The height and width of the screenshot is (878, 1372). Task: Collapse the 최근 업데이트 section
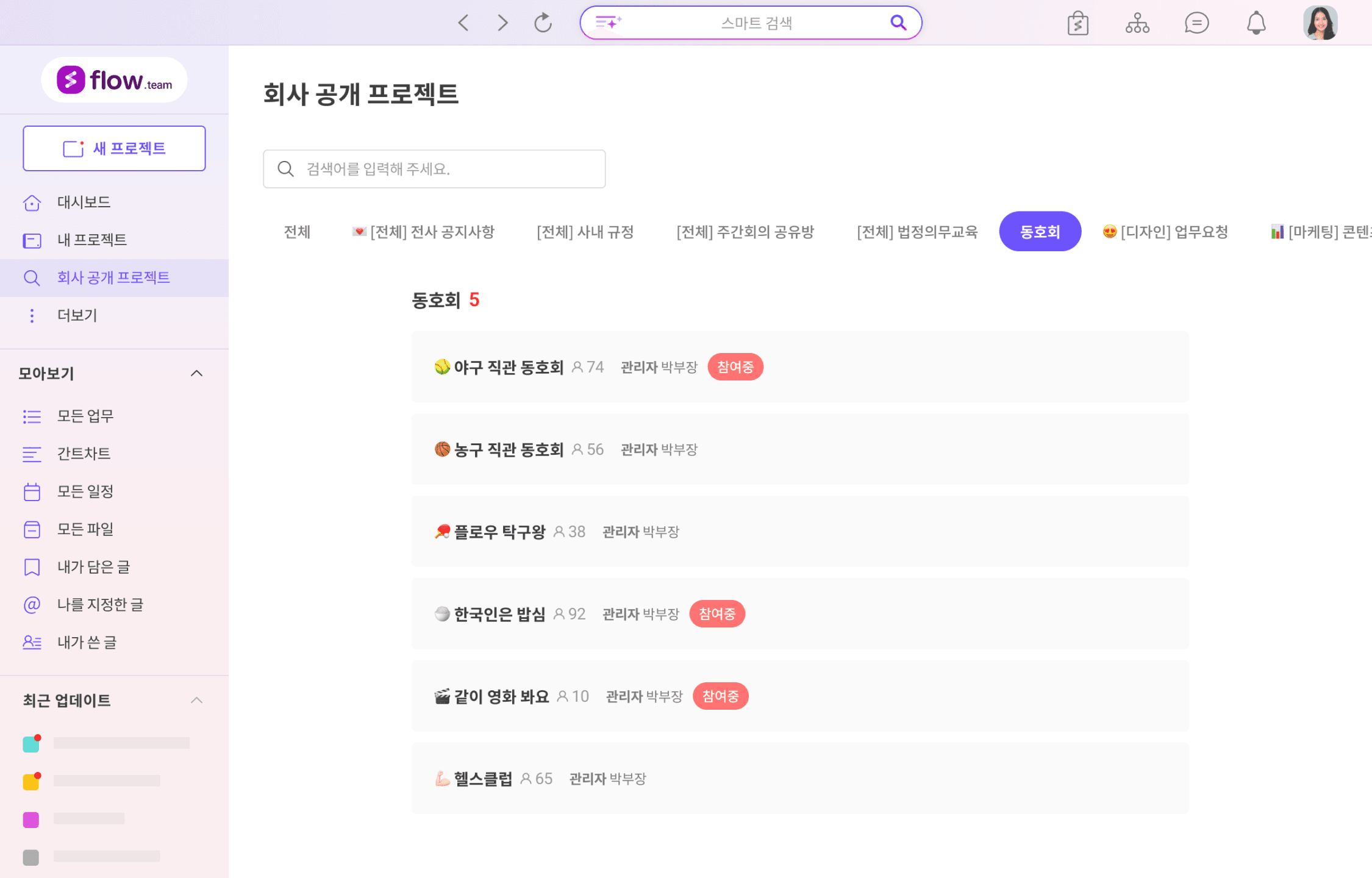click(196, 700)
